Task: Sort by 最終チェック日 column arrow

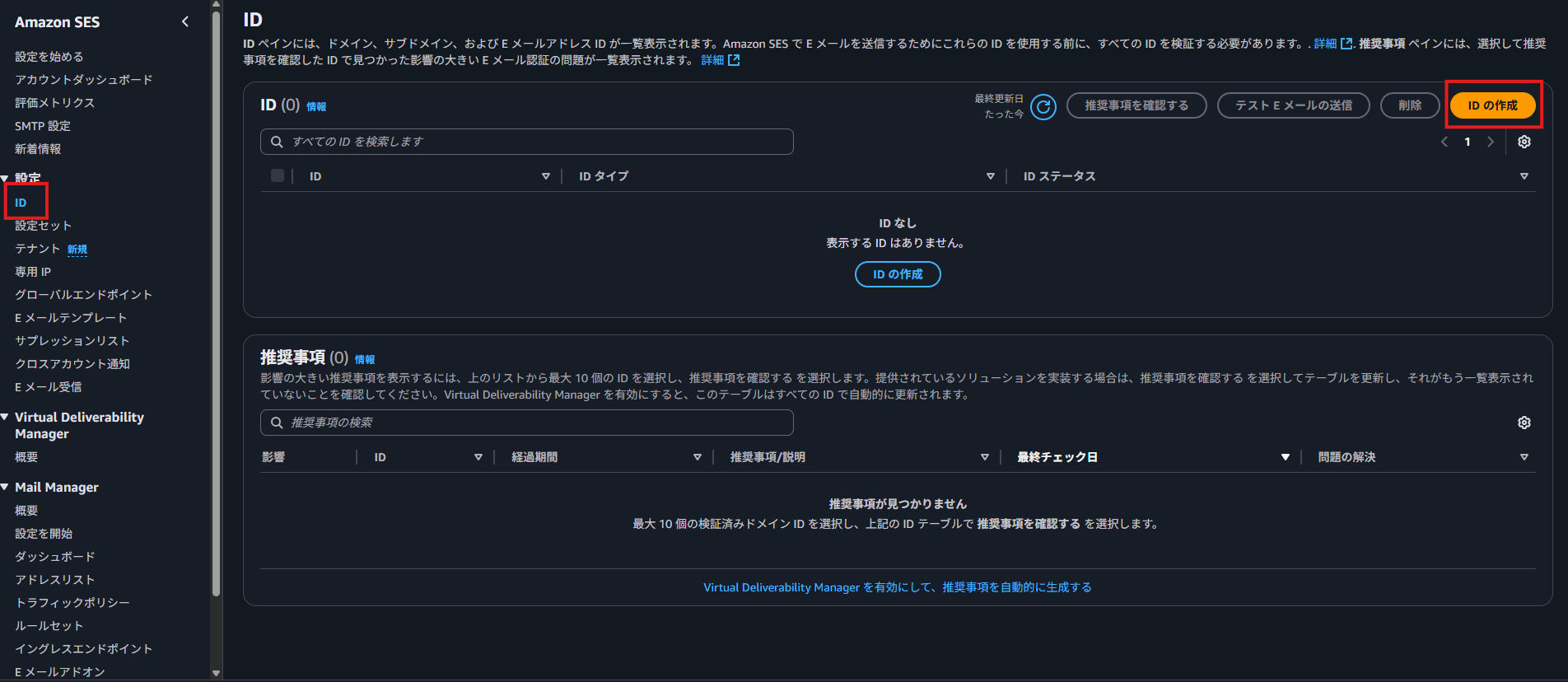Action: [x=1285, y=457]
